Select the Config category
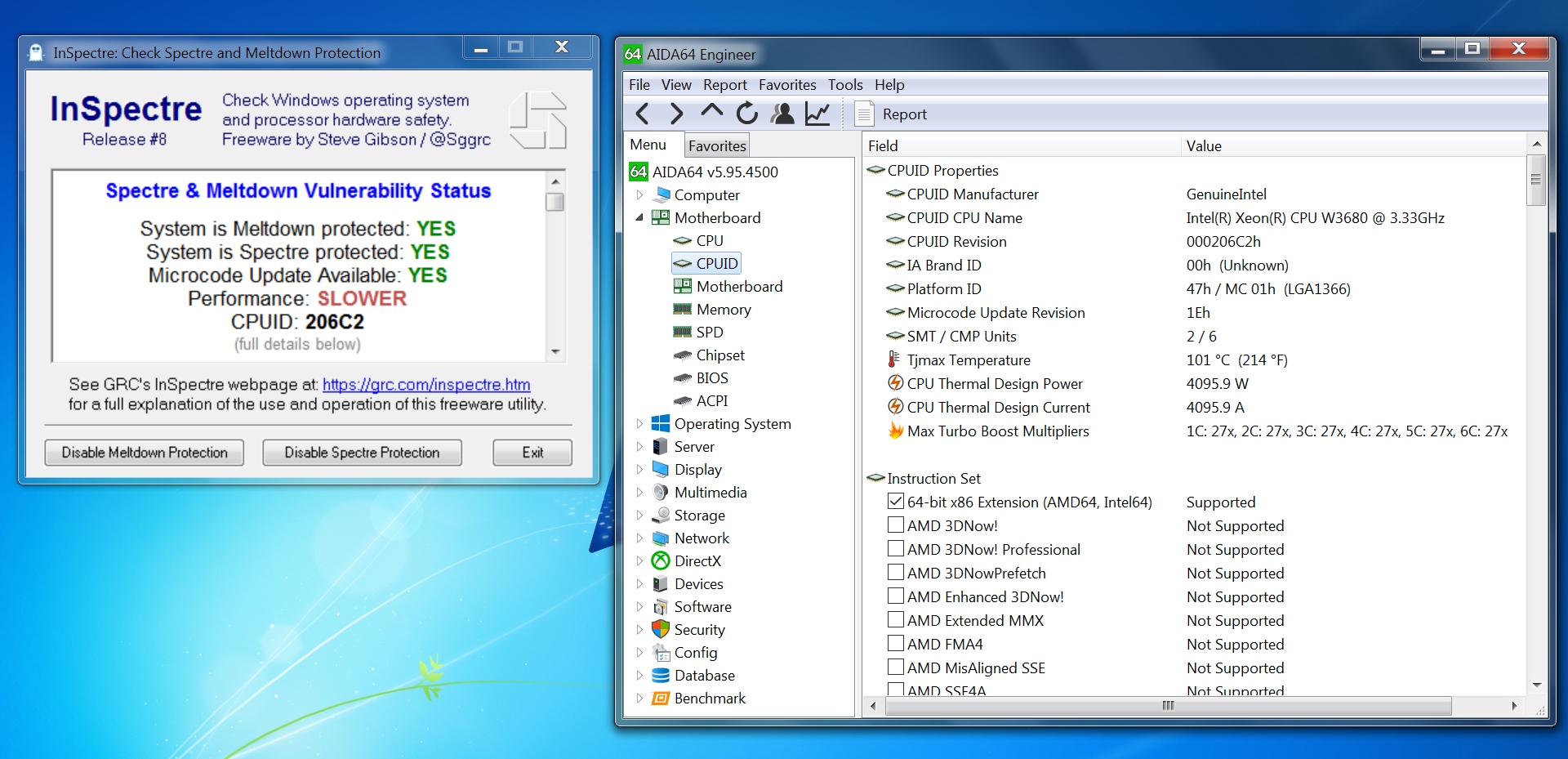Image resolution: width=1568 pixels, height=759 pixels. click(x=684, y=652)
